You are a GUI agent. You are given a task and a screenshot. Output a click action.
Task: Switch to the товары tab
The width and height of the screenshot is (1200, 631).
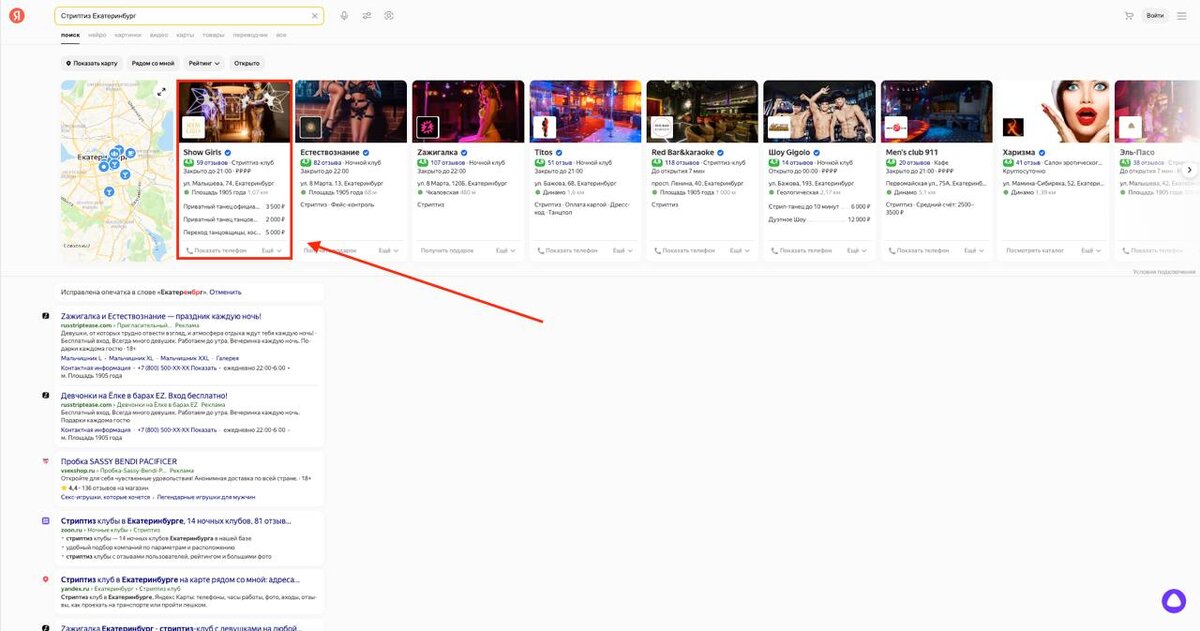click(213, 35)
